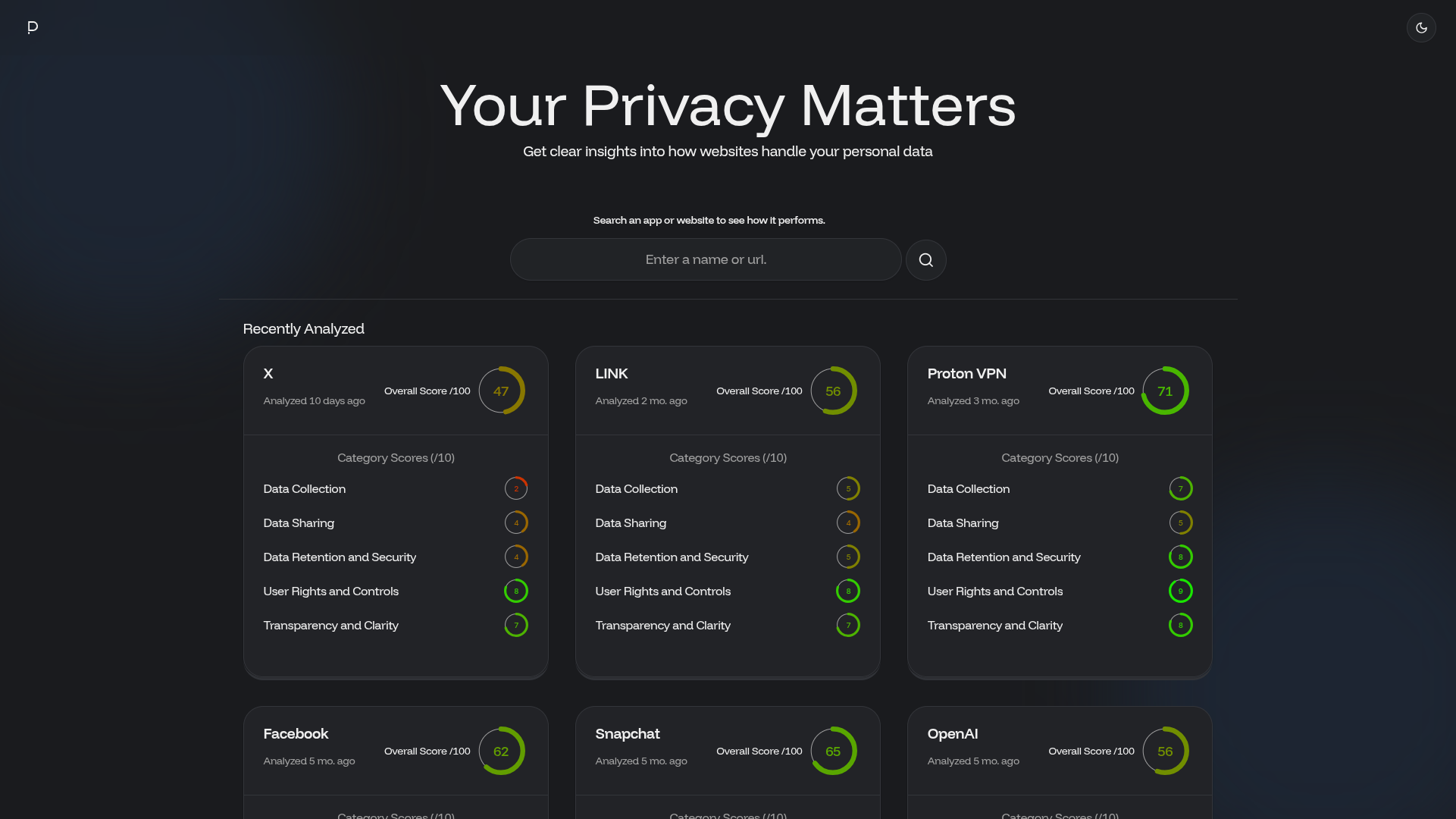1456x819 pixels.
Task: Toggle dark mode moon icon
Action: pos(1421,27)
